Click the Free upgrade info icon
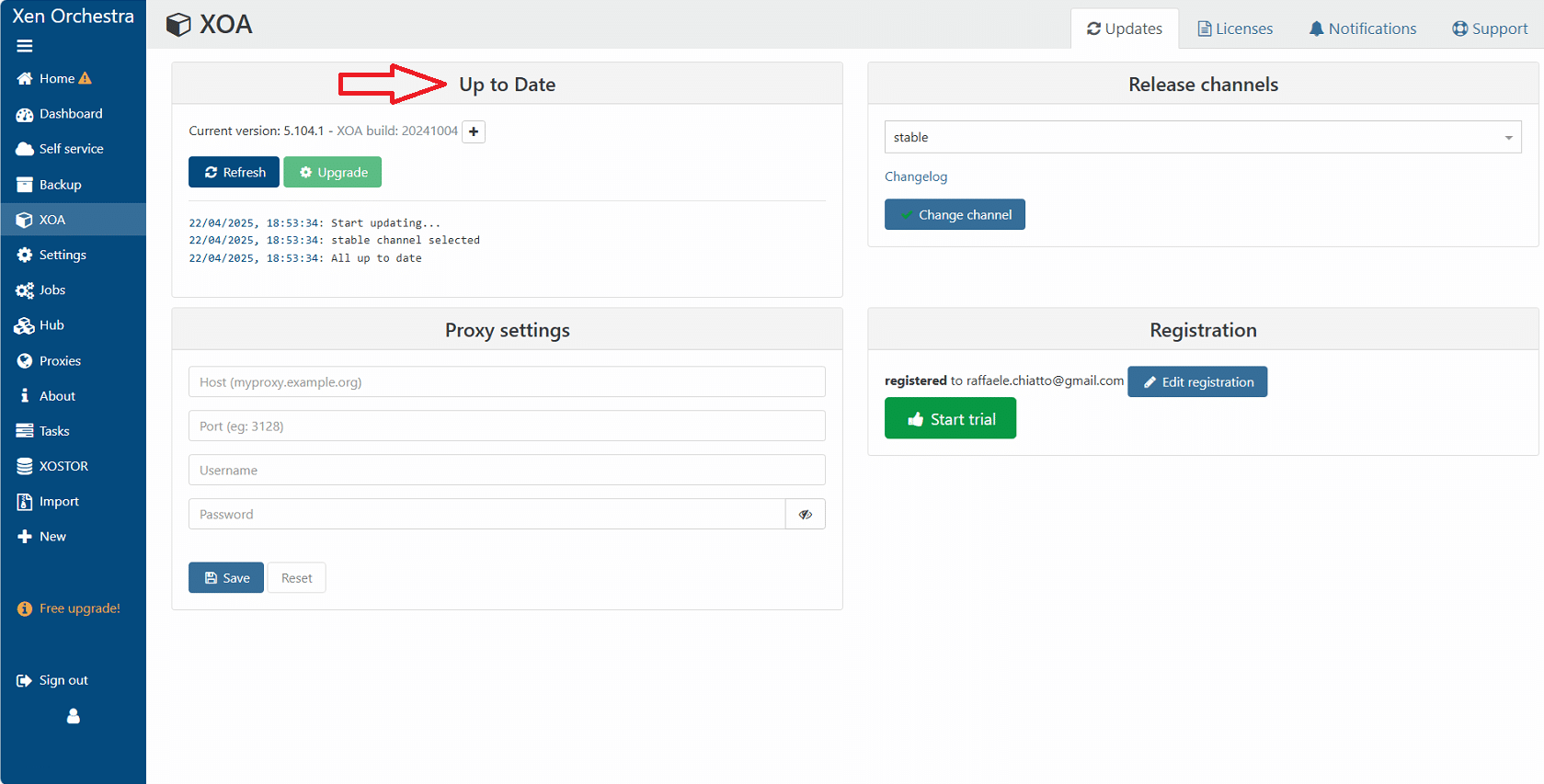Image resolution: width=1544 pixels, height=784 pixels. point(25,608)
